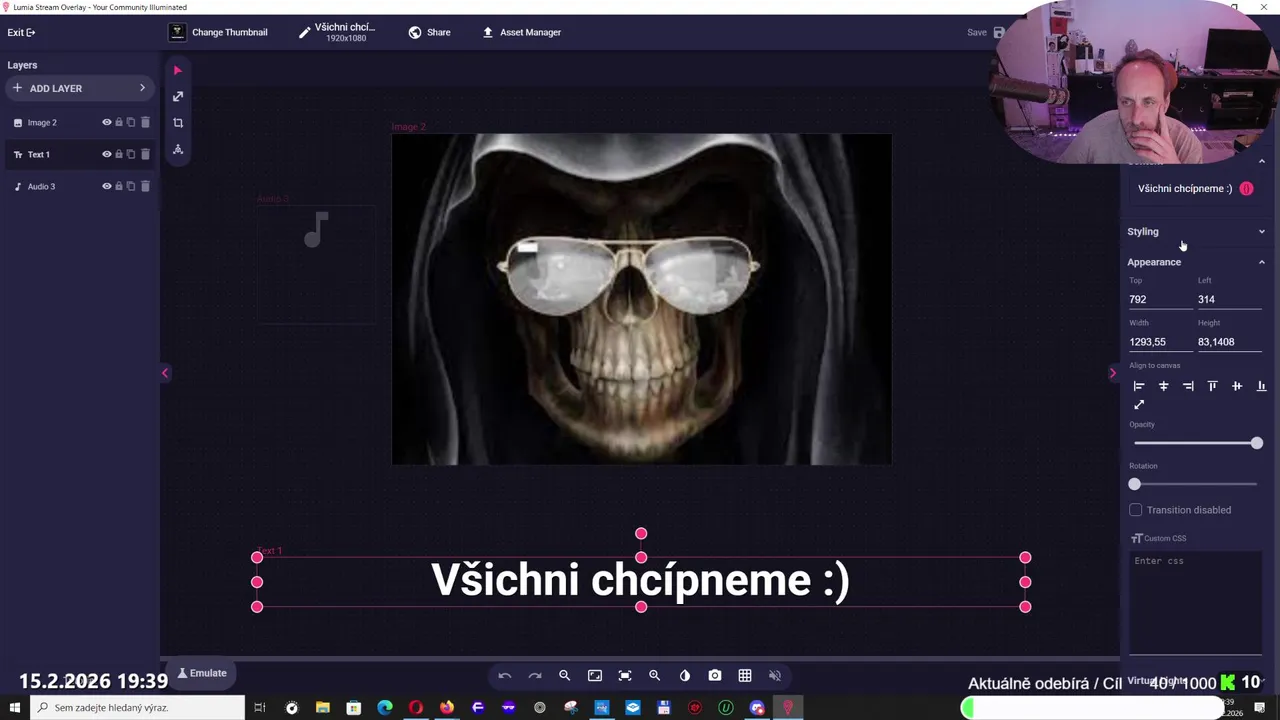Viewport: 1280px width, 720px height.
Task: Open the Windows Start menu
Action: [15, 708]
